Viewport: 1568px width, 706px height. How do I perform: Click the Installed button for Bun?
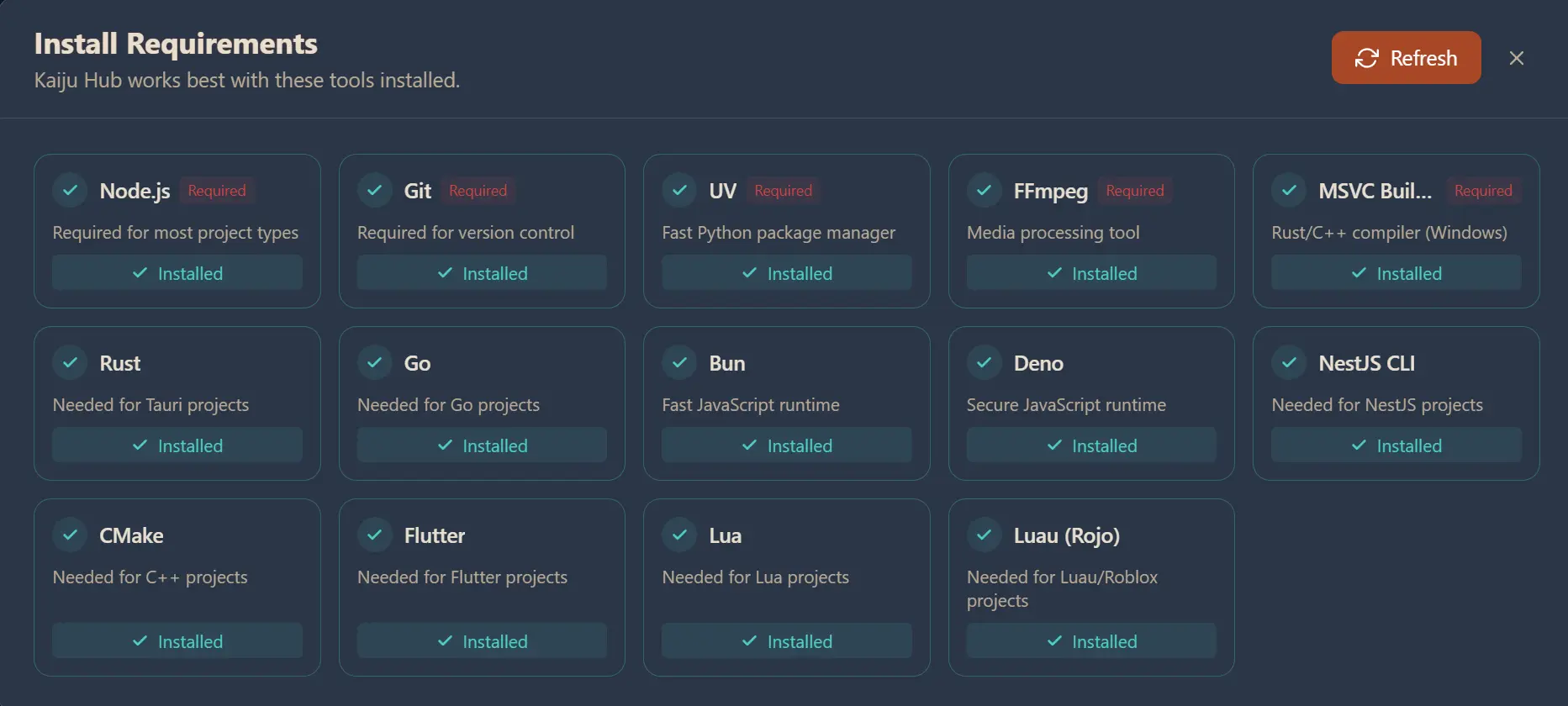(787, 445)
